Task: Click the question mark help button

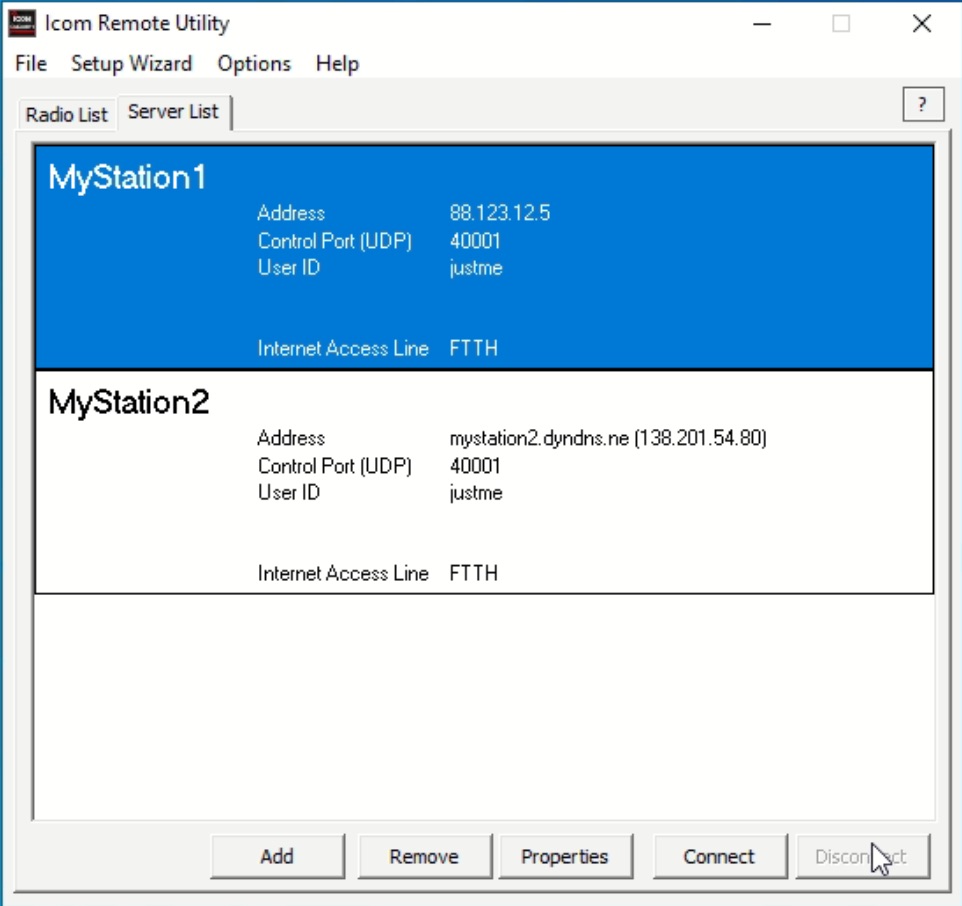Action: coord(923,104)
